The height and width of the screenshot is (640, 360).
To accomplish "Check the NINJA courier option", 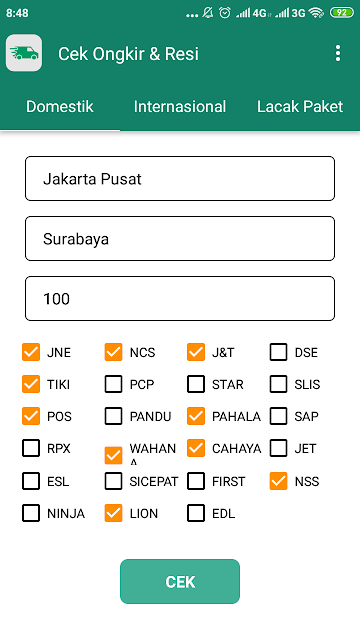I will coord(31,513).
